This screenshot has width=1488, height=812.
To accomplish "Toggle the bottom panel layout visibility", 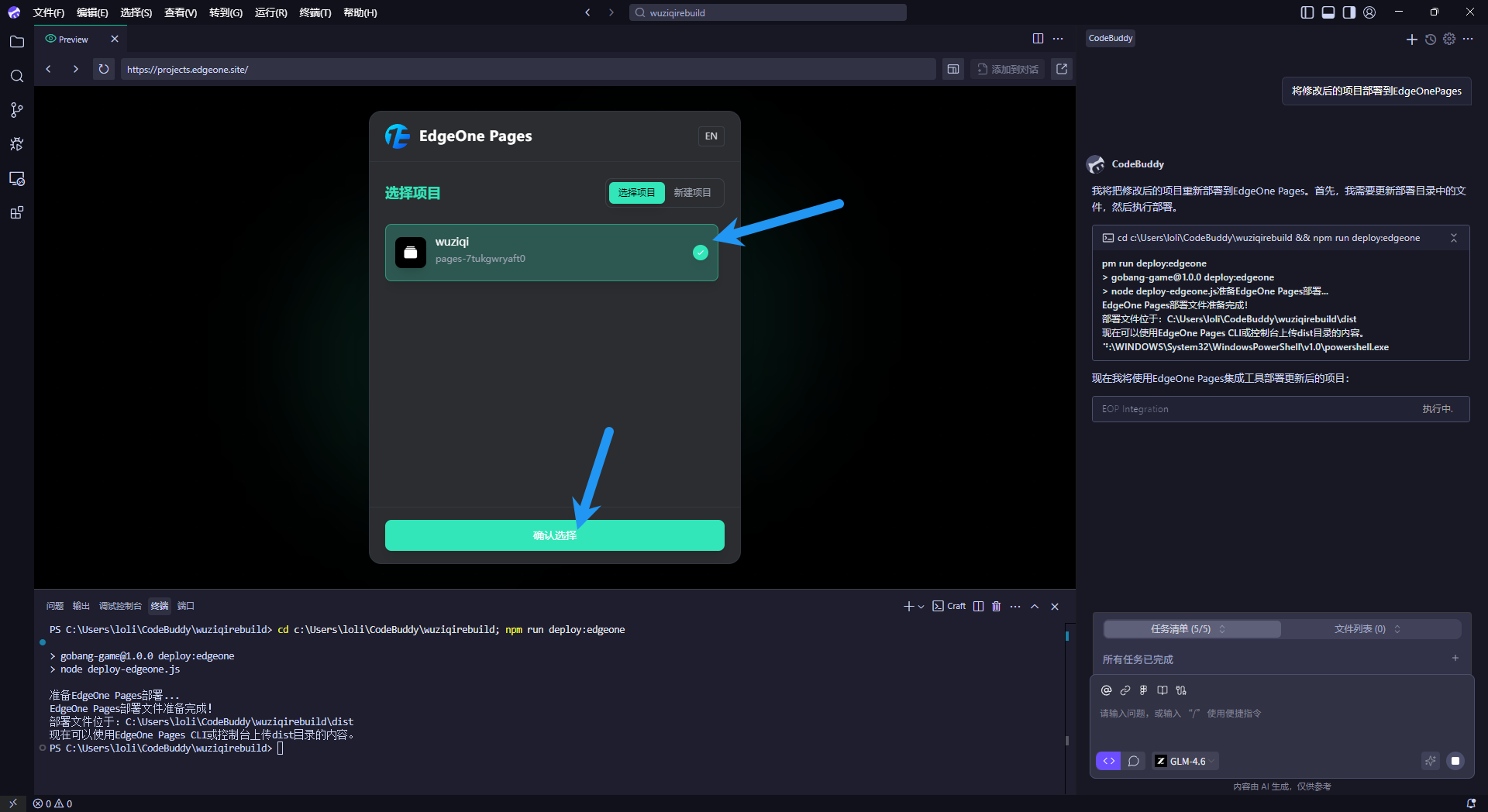I will click(1328, 12).
